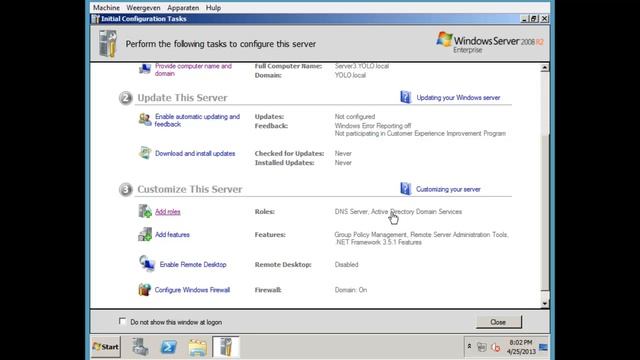This screenshot has height=360, width=640.
Task: Minimize the Initial Configuration Tasks window
Action: [x=525, y=19]
